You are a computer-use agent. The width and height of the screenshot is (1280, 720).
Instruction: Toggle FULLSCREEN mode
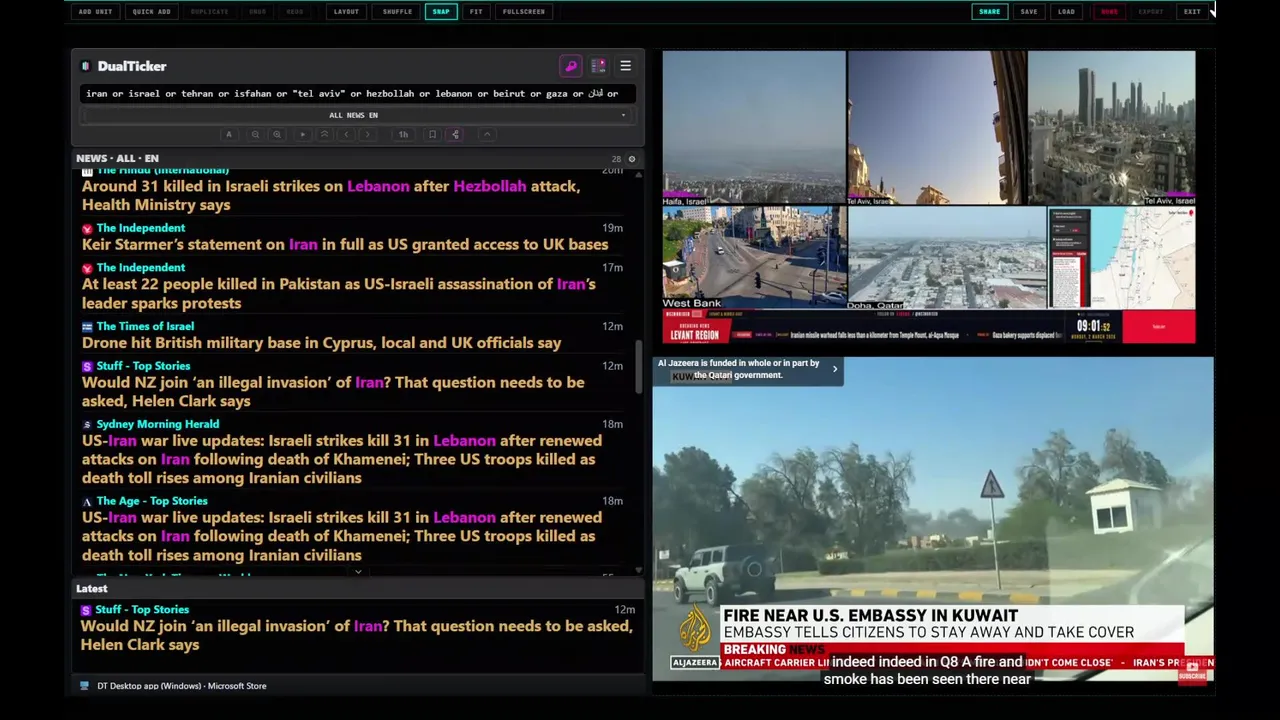pyautogui.click(x=524, y=12)
